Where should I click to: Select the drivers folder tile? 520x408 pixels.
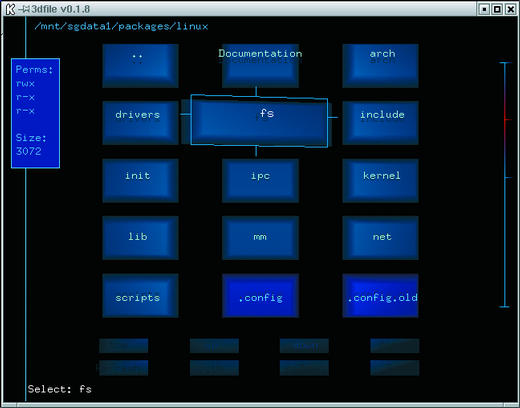140,123
